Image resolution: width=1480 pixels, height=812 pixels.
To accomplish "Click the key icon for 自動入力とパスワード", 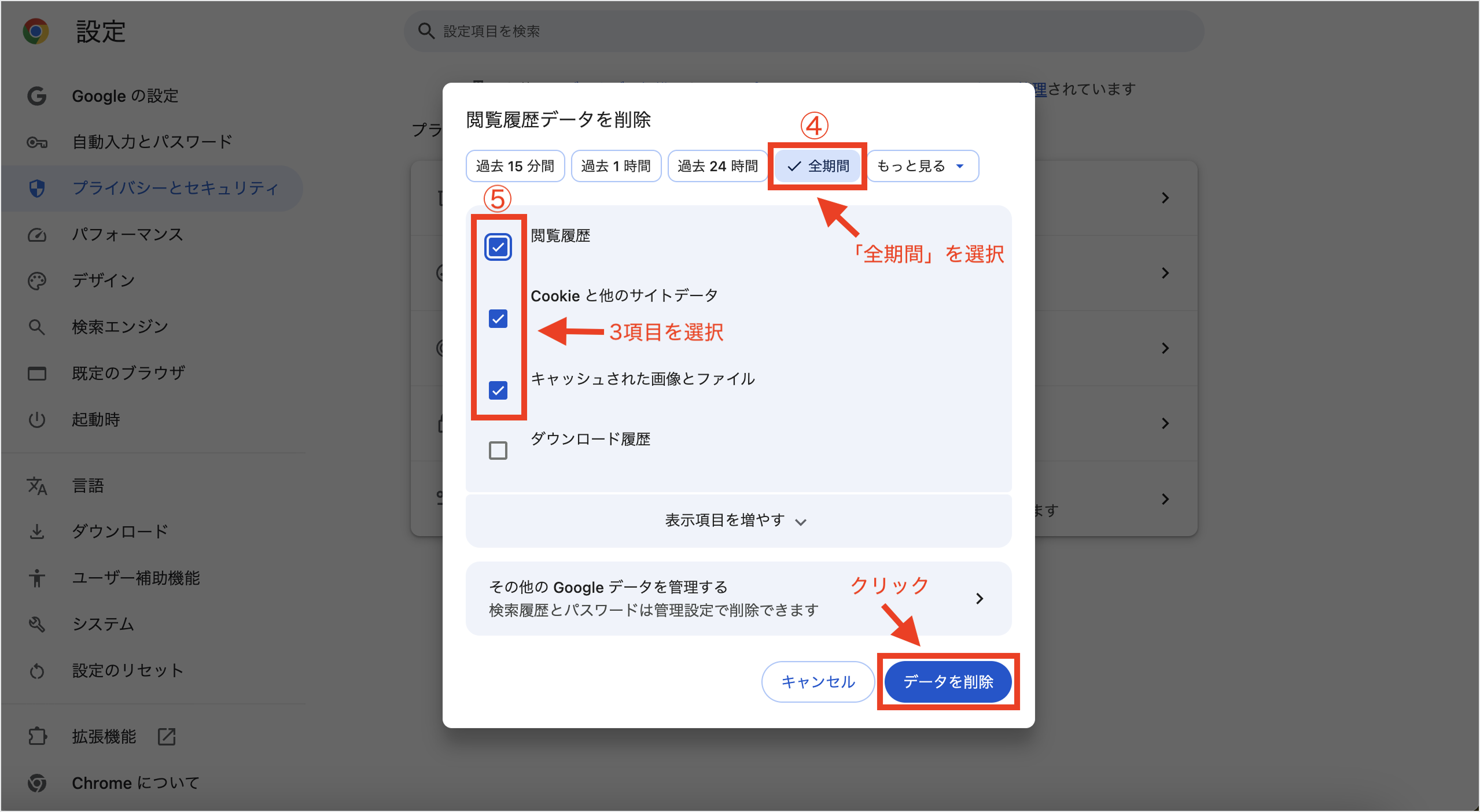I will pos(37,141).
